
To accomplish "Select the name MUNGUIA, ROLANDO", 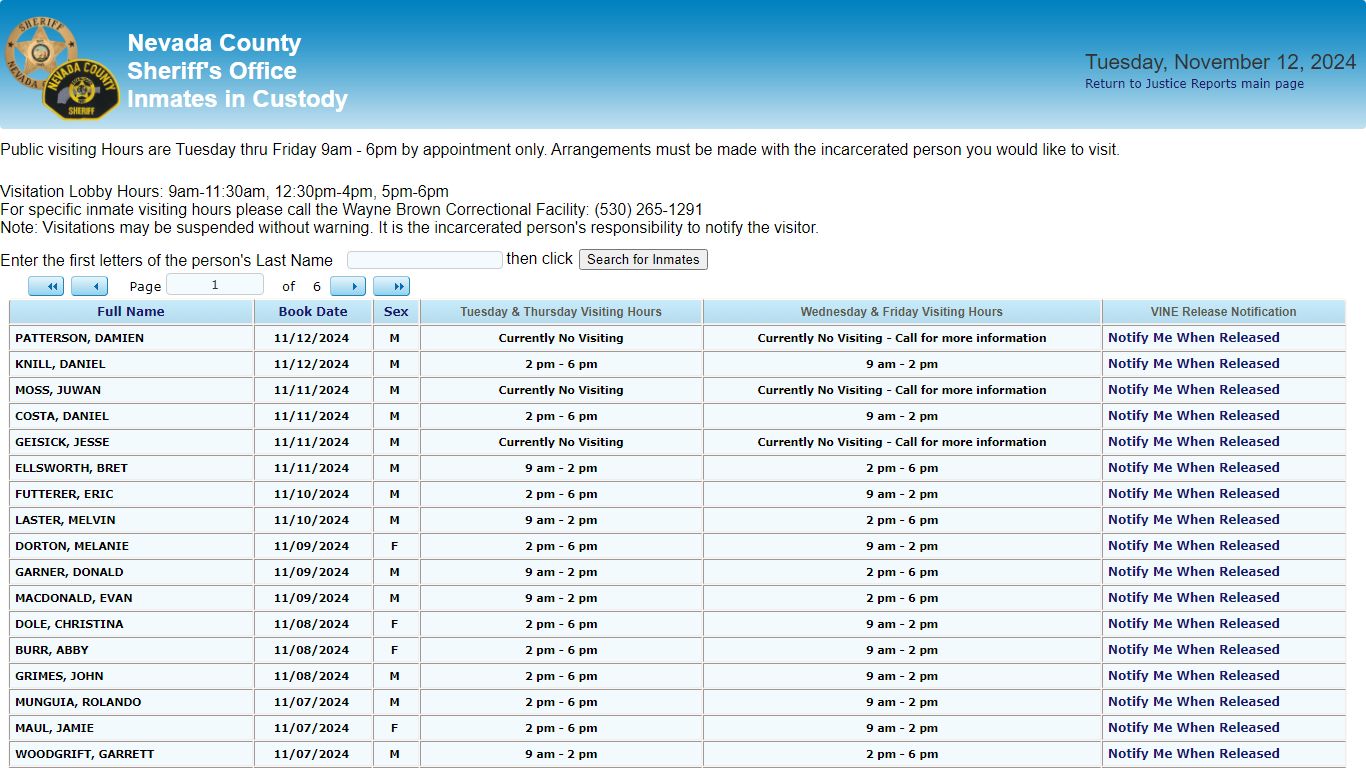I will (x=78, y=702).
